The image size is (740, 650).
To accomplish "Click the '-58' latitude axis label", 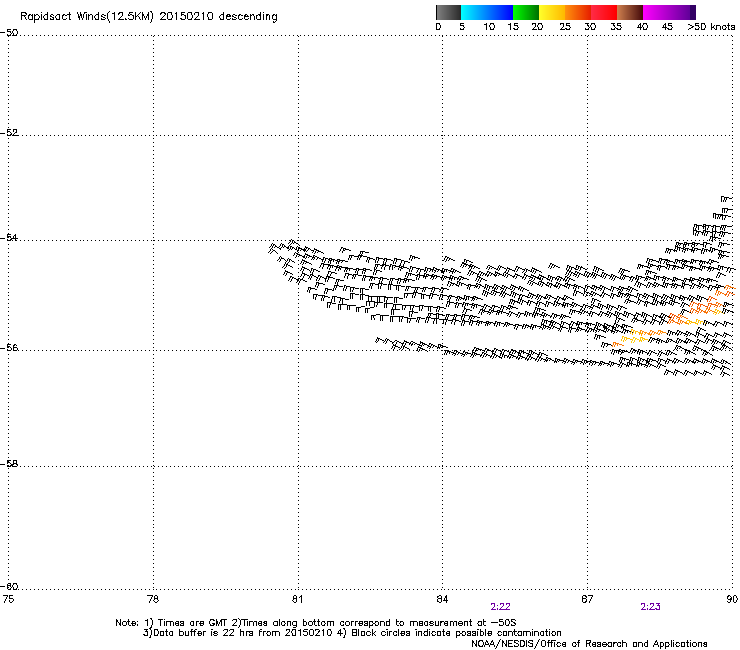I will tap(9, 464).
